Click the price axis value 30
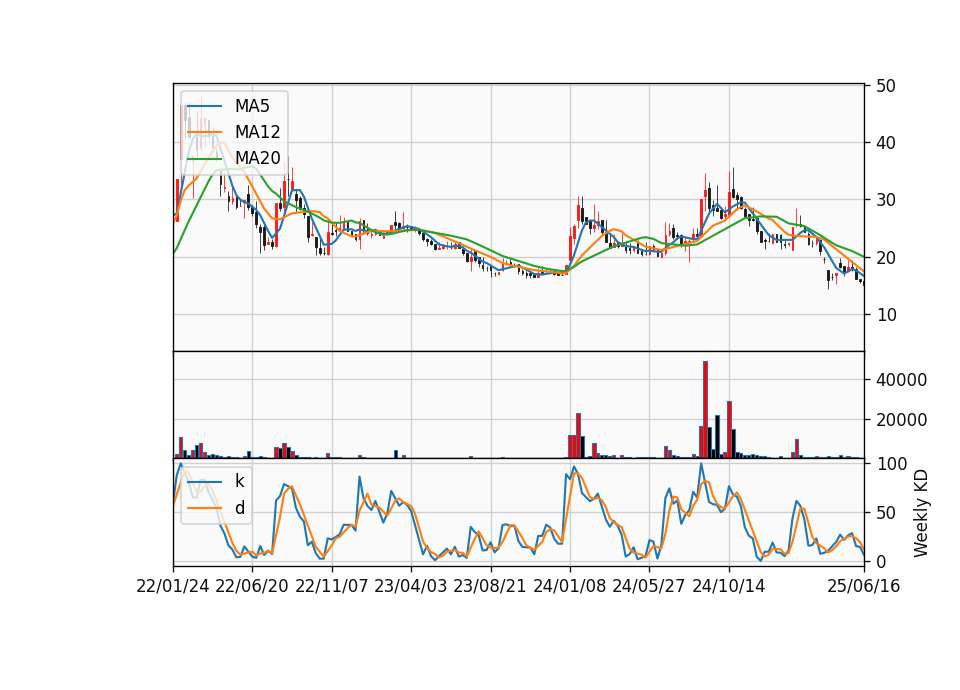The height and width of the screenshot is (690, 960). (x=886, y=200)
